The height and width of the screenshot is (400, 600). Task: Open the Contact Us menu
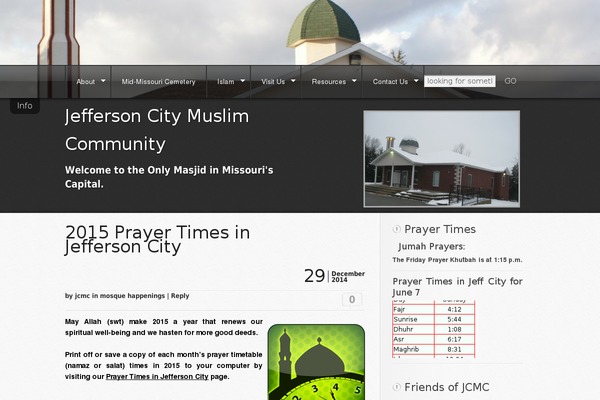pyautogui.click(x=390, y=82)
